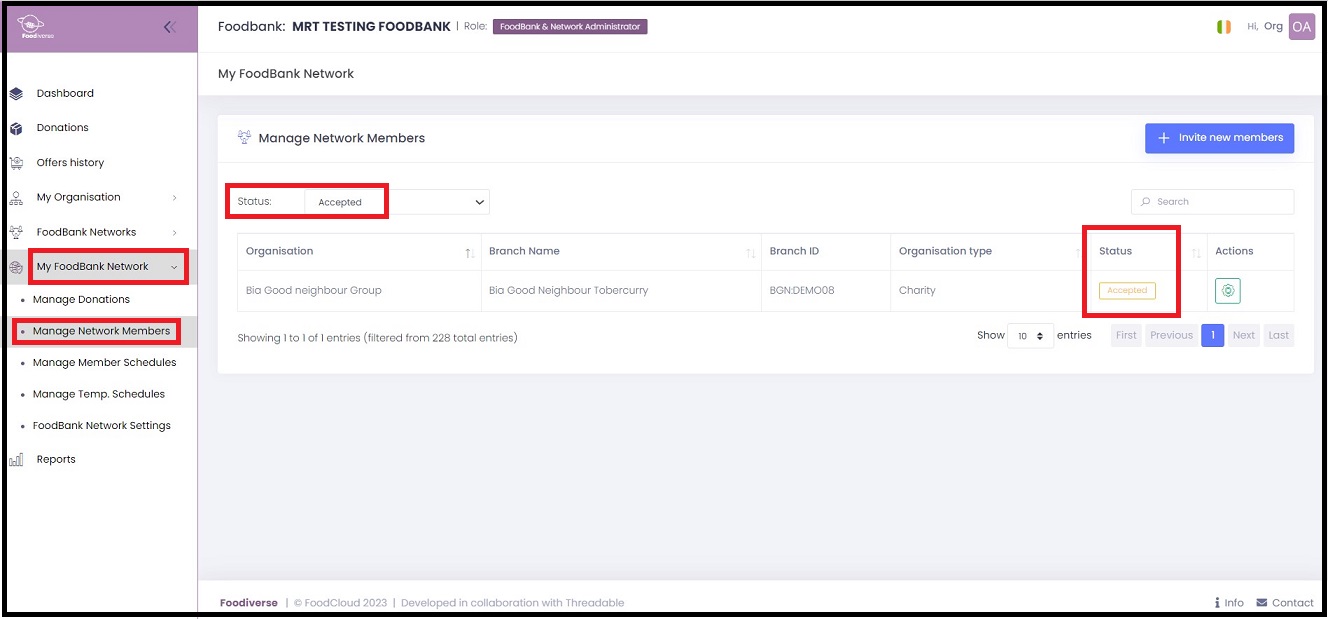Go to Manage Donations
The width and height of the screenshot is (1328, 619).
pyautogui.click(x=81, y=300)
